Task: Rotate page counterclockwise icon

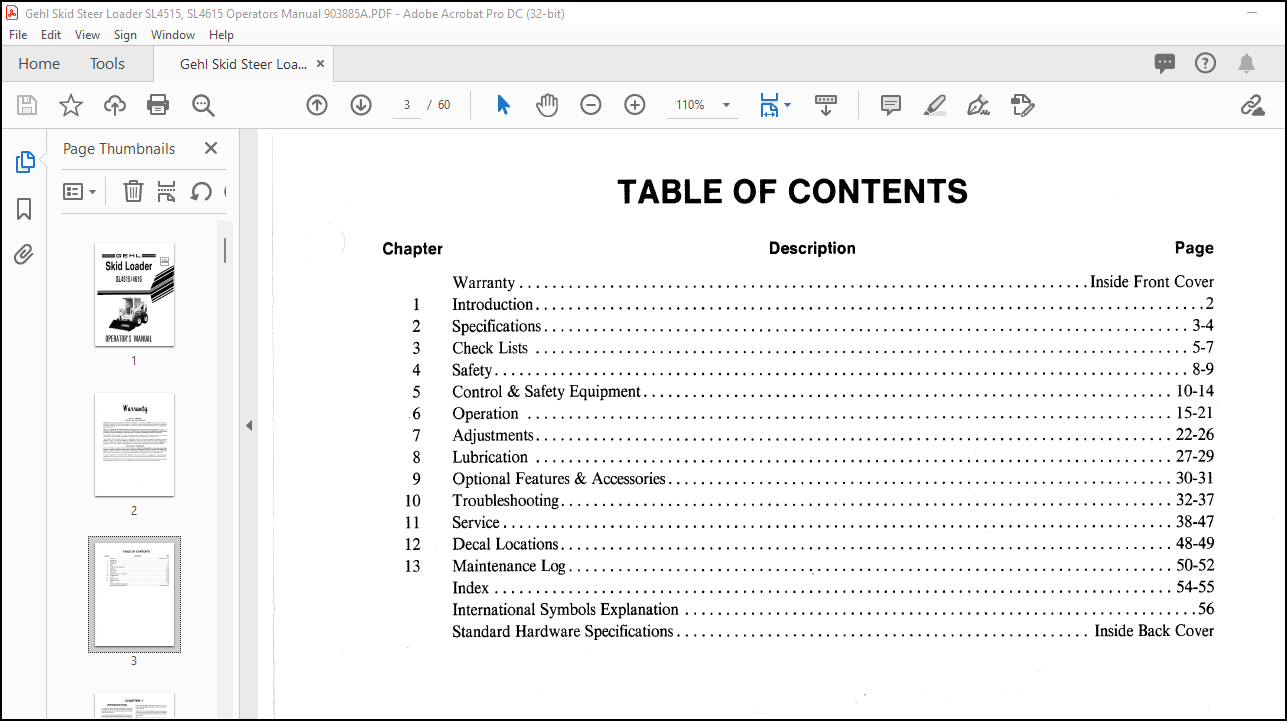Action: coord(201,191)
